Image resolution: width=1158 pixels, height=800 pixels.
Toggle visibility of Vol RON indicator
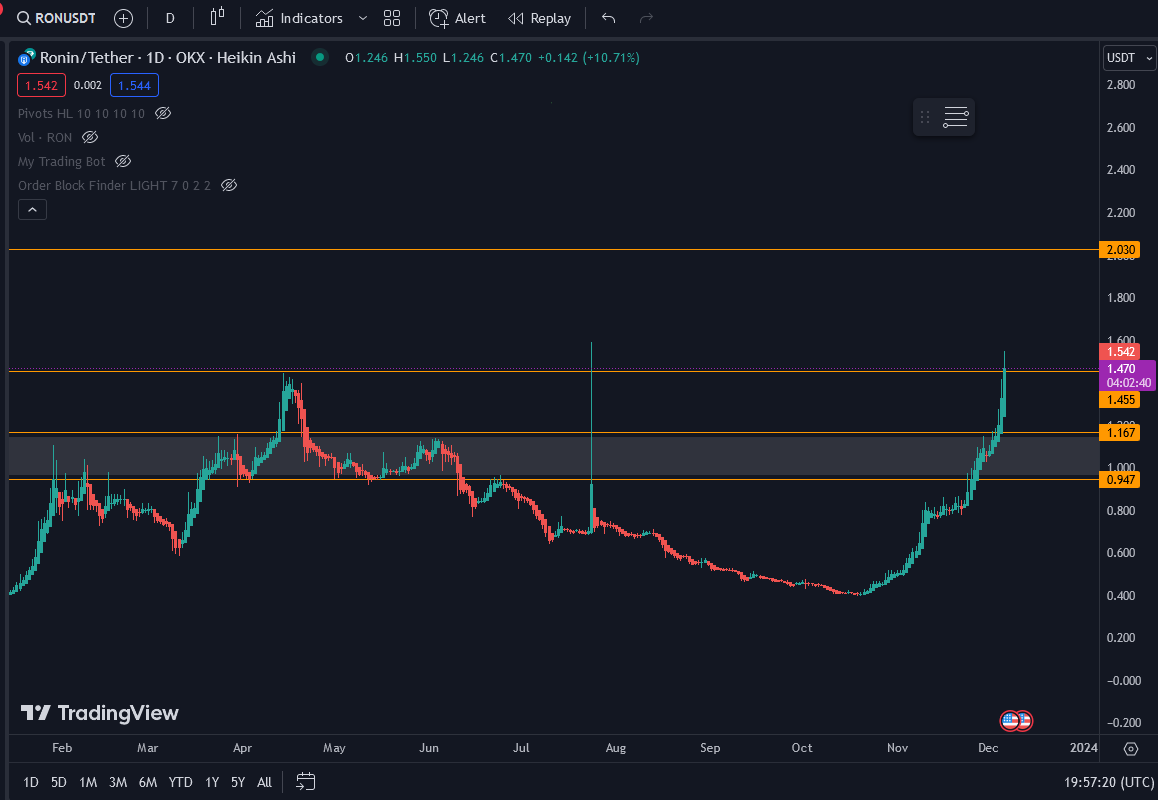(x=90, y=137)
